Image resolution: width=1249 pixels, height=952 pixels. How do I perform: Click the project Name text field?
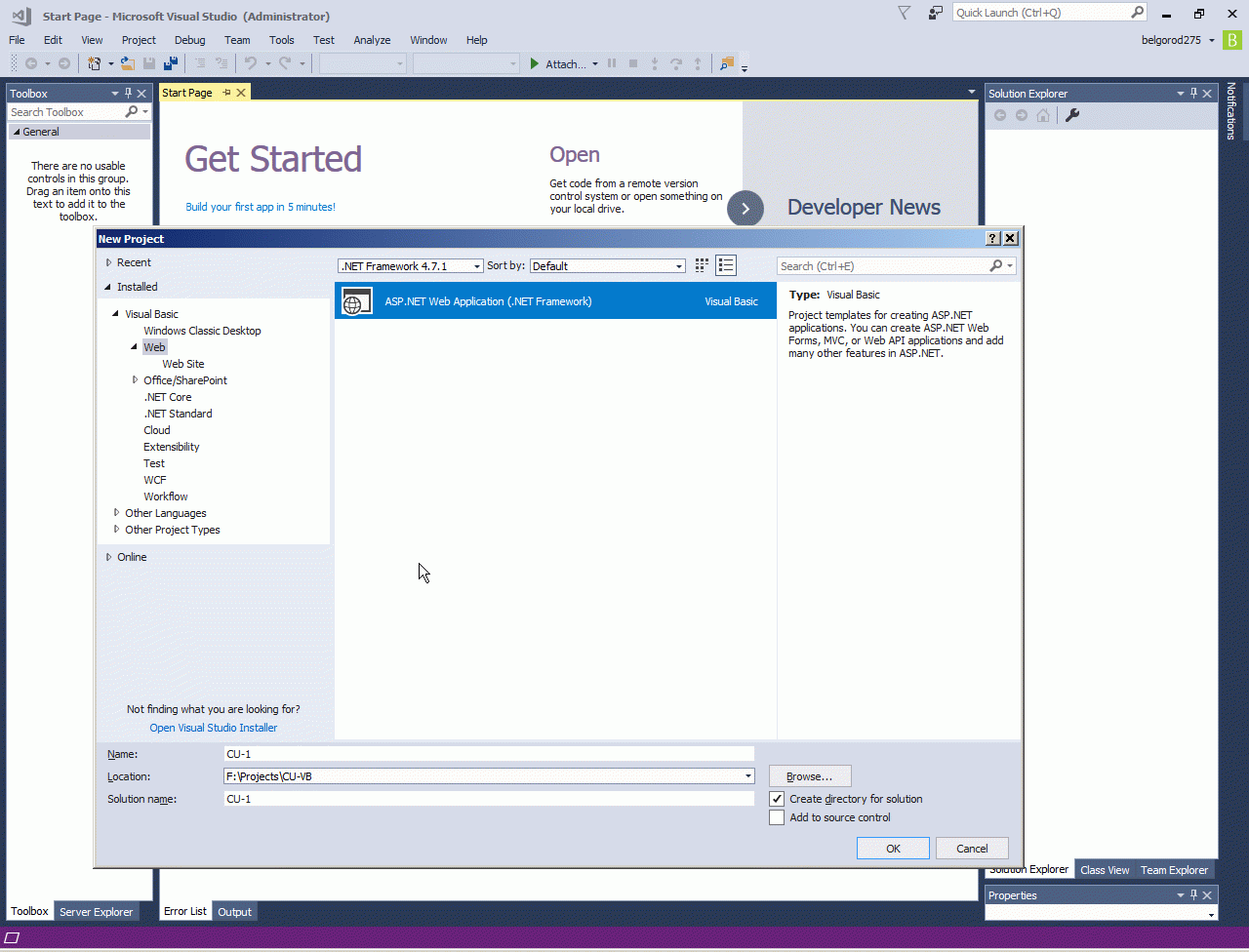point(489,754)
